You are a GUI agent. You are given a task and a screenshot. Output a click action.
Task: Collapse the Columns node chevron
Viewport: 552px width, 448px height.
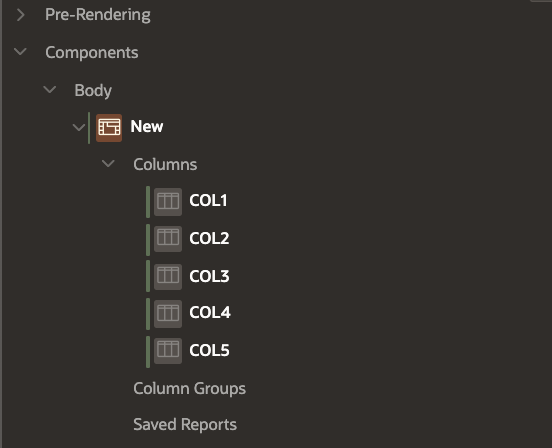[x=108, y=163]
